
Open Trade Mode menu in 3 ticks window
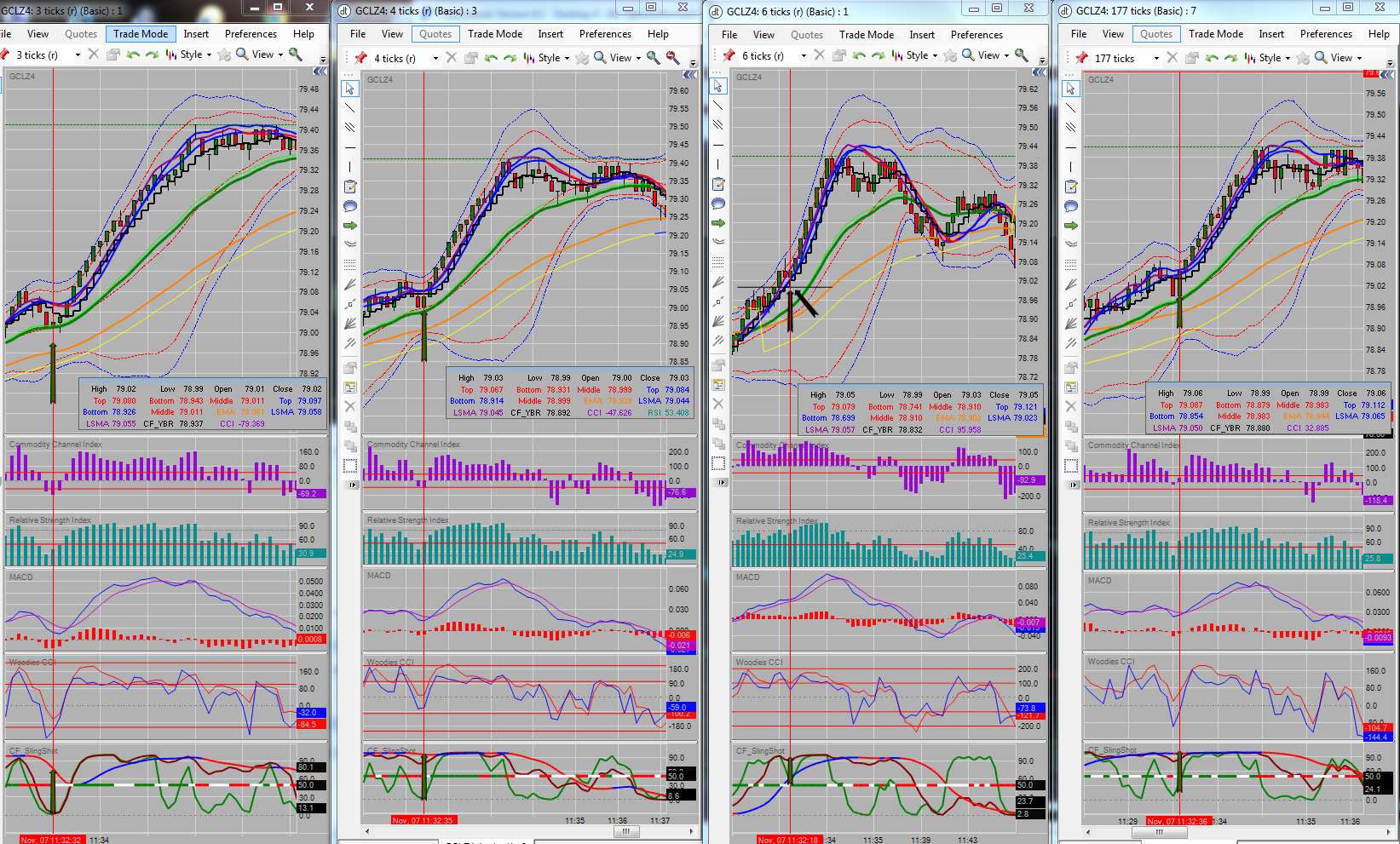[x=141, y=34]
